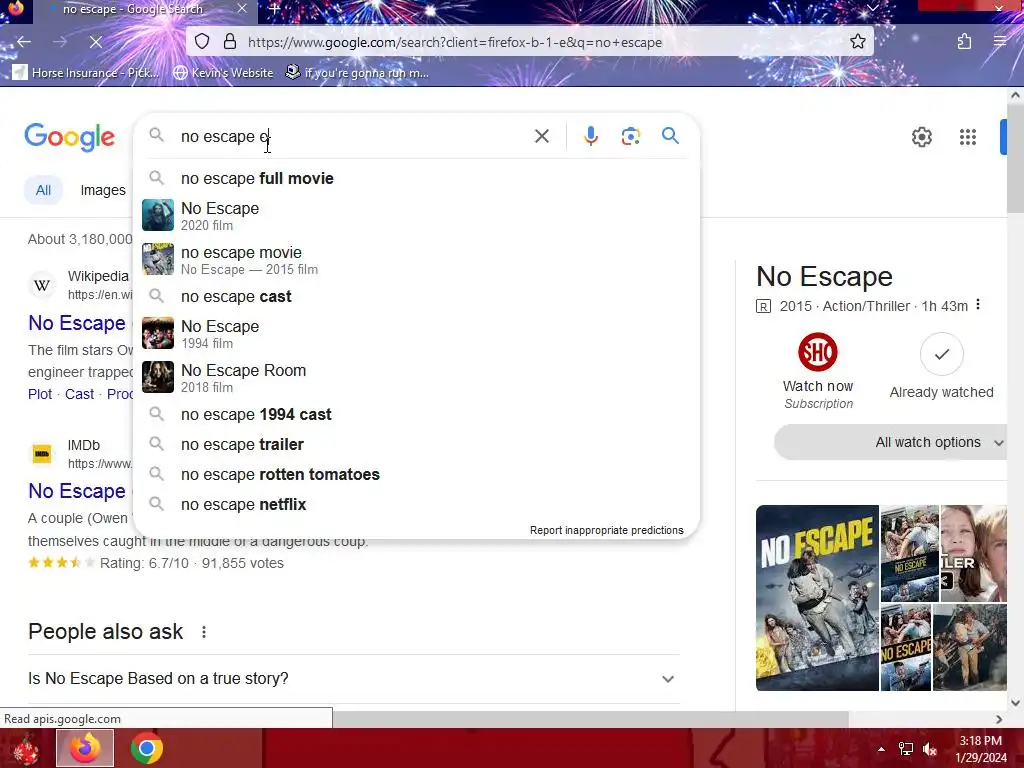Open the small No Escape poster bottom thumbnail
The width and height of the screenshot is (1024, 768).
pos(905,647)
